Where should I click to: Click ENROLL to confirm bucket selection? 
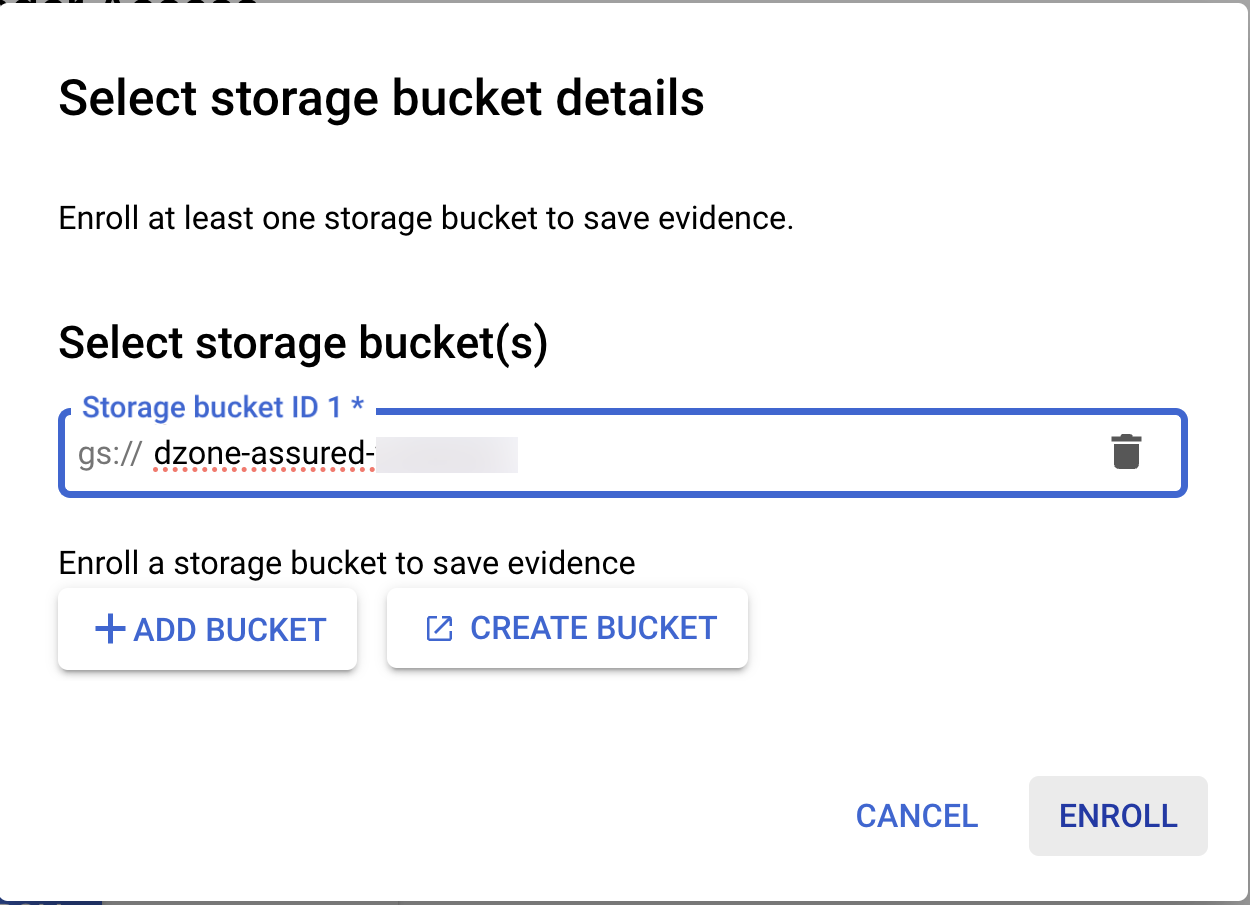coord(1117,816)
